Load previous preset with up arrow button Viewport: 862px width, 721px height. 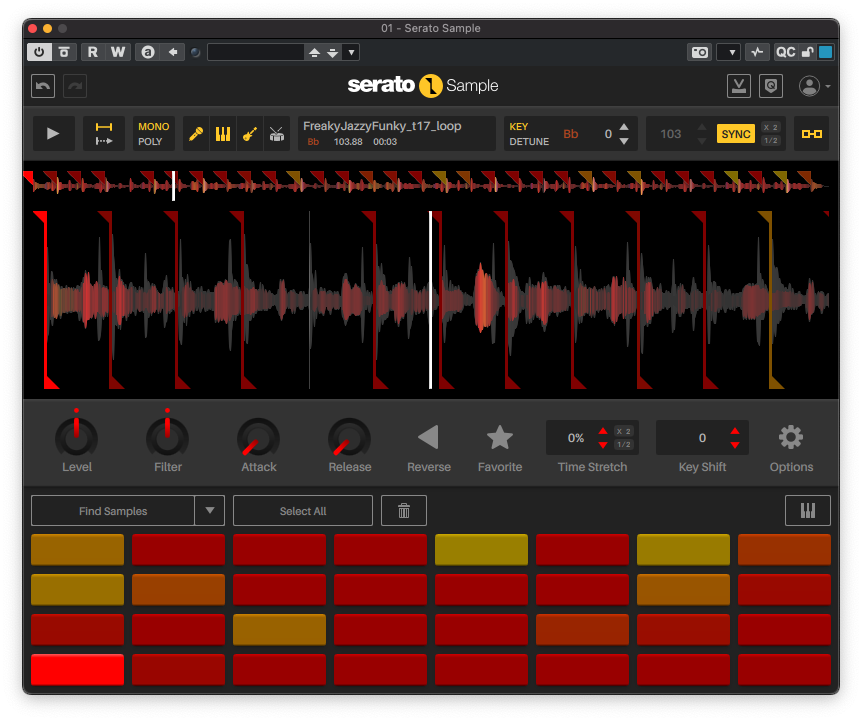[x=314, y=52]
